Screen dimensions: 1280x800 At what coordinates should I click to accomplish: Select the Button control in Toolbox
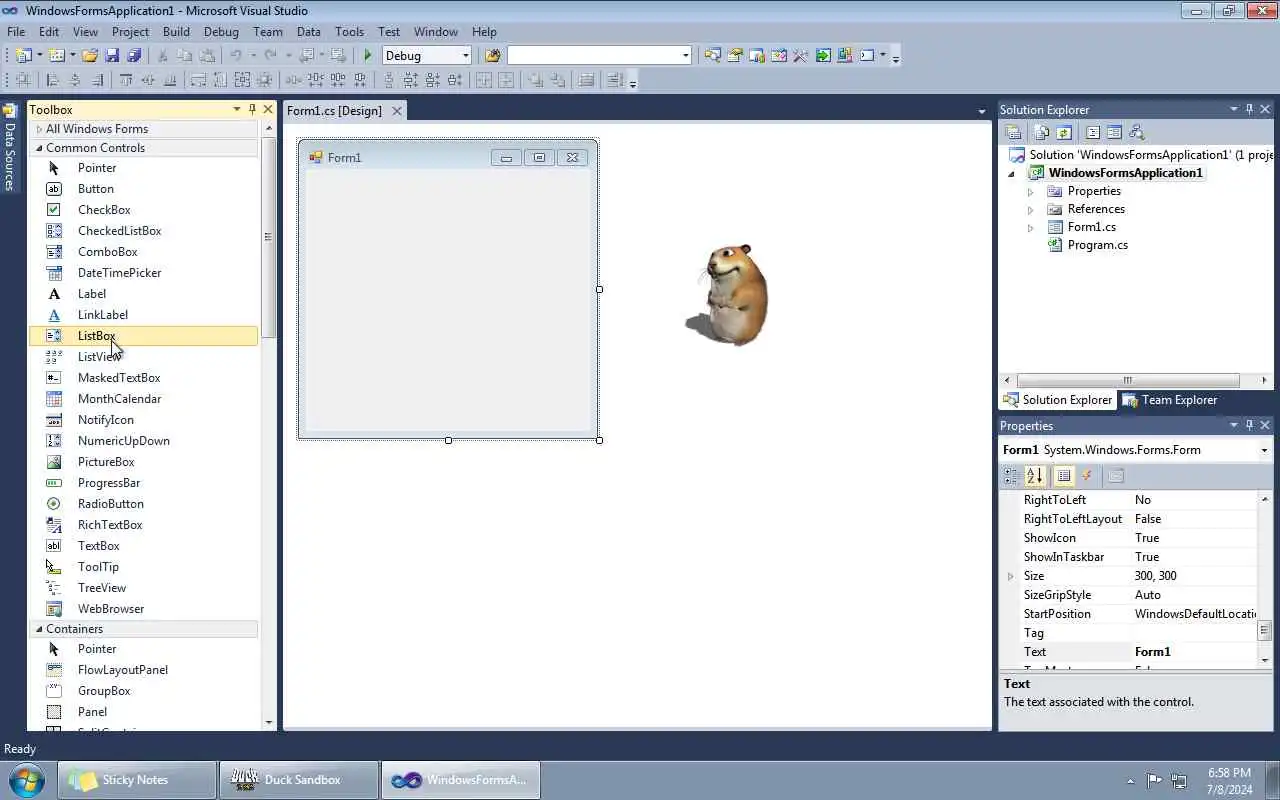(144, 189)
